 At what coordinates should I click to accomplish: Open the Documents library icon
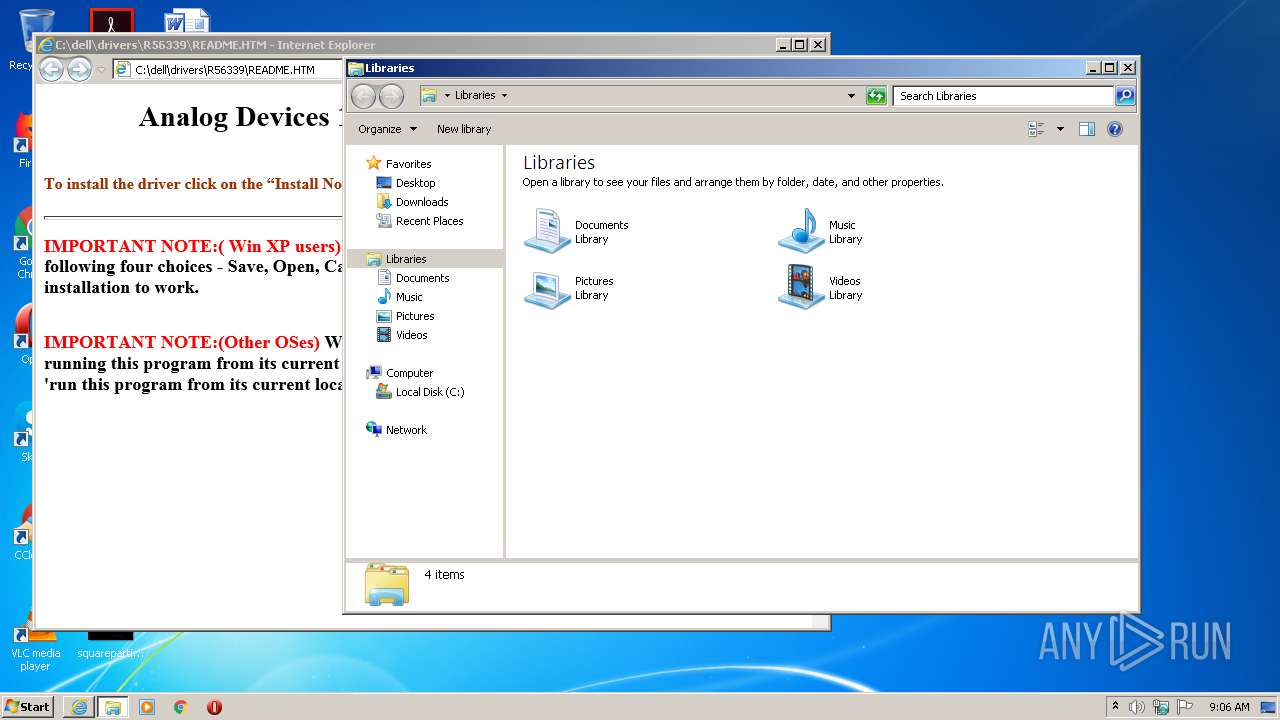click(x=547, y=231)
